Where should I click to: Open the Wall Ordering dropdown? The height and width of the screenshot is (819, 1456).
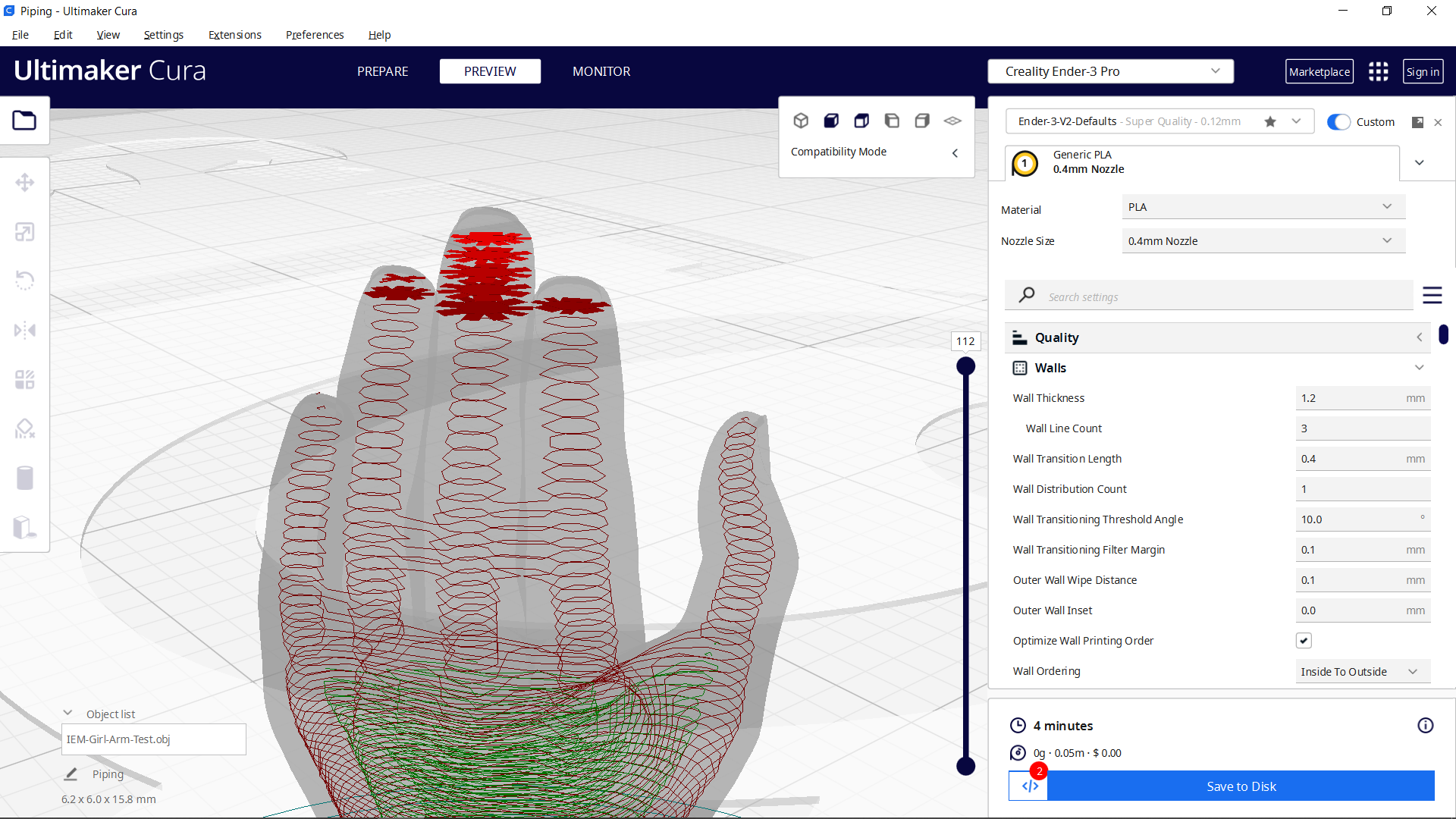[1362, 672]
